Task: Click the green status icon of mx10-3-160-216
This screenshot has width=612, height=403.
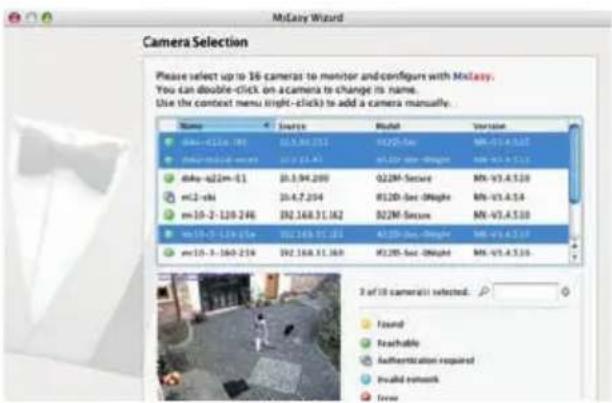Action: click(169, 252)
